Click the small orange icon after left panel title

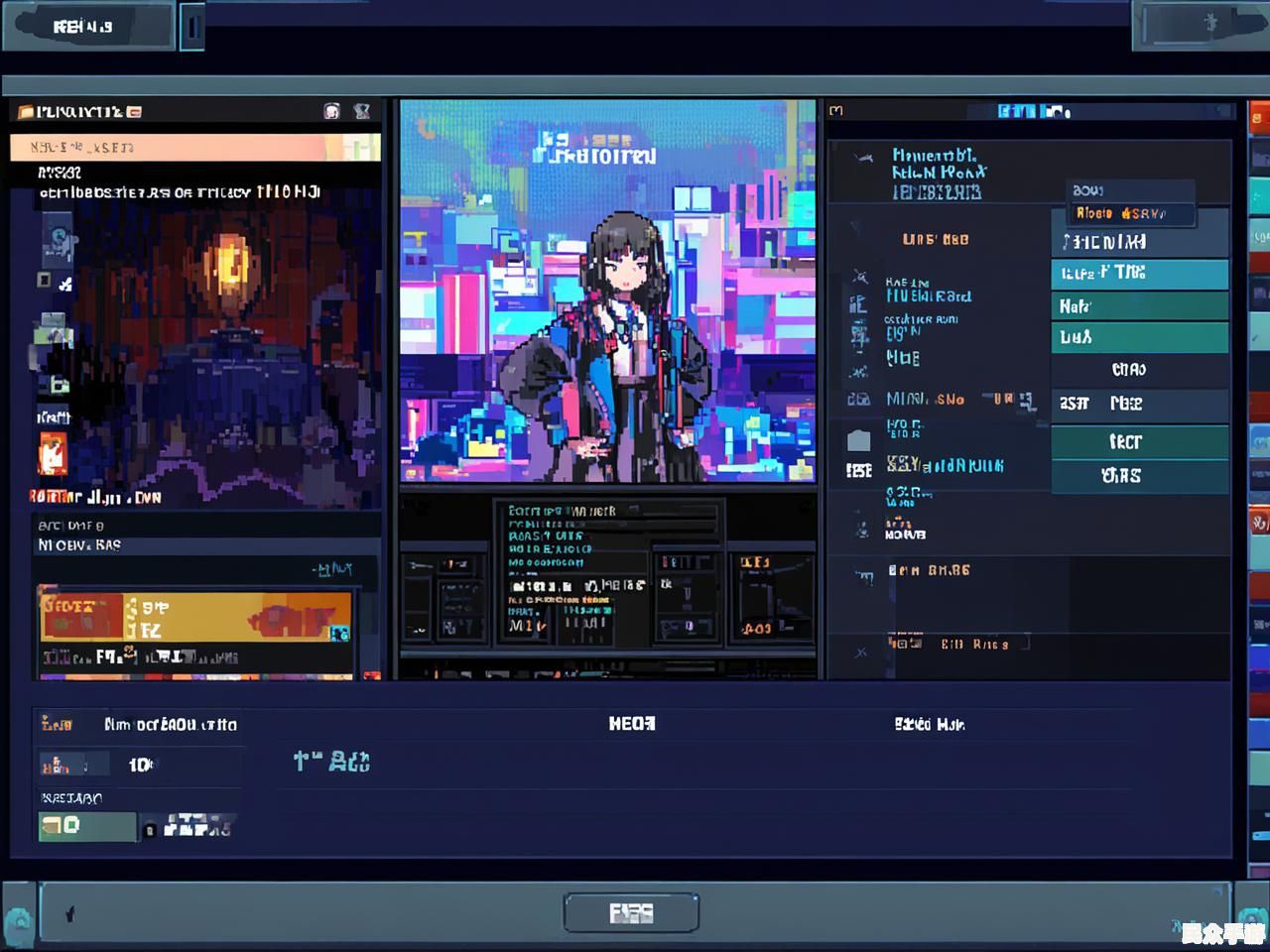coord(134,112)
